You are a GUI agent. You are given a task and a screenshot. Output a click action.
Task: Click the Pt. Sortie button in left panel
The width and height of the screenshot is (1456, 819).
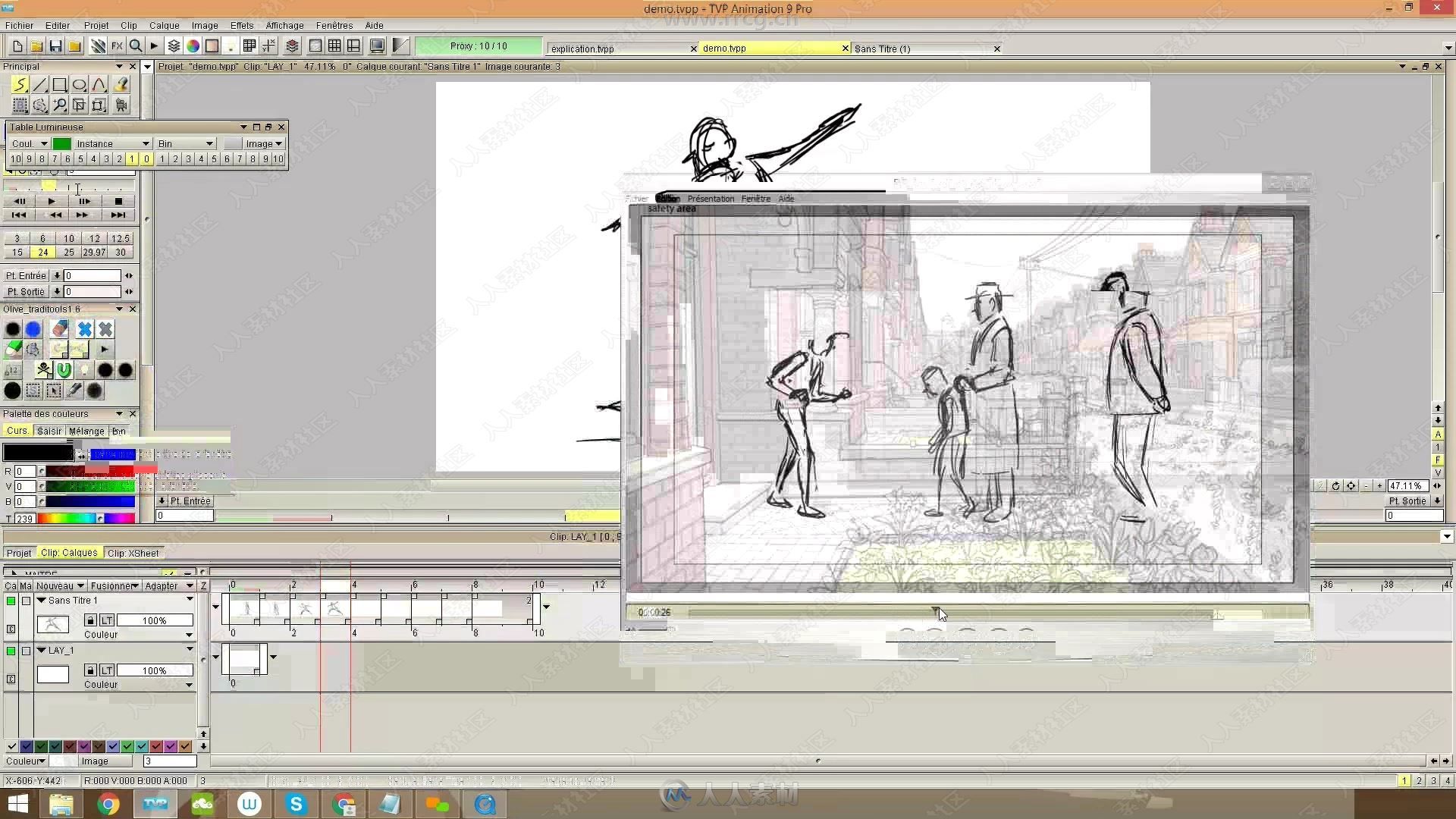tap(26, 291)
